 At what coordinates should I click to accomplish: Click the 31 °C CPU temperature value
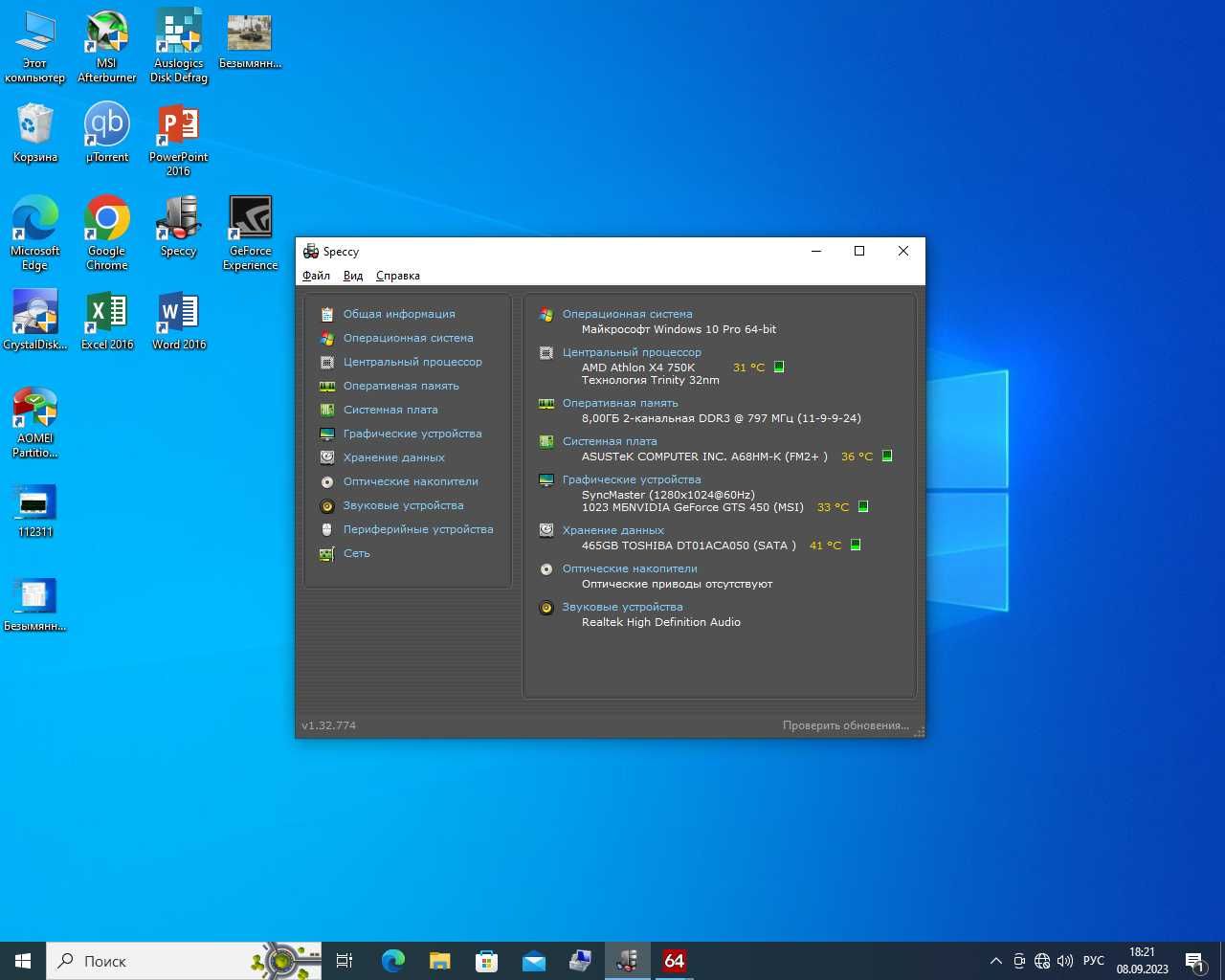tap(748, 367)
